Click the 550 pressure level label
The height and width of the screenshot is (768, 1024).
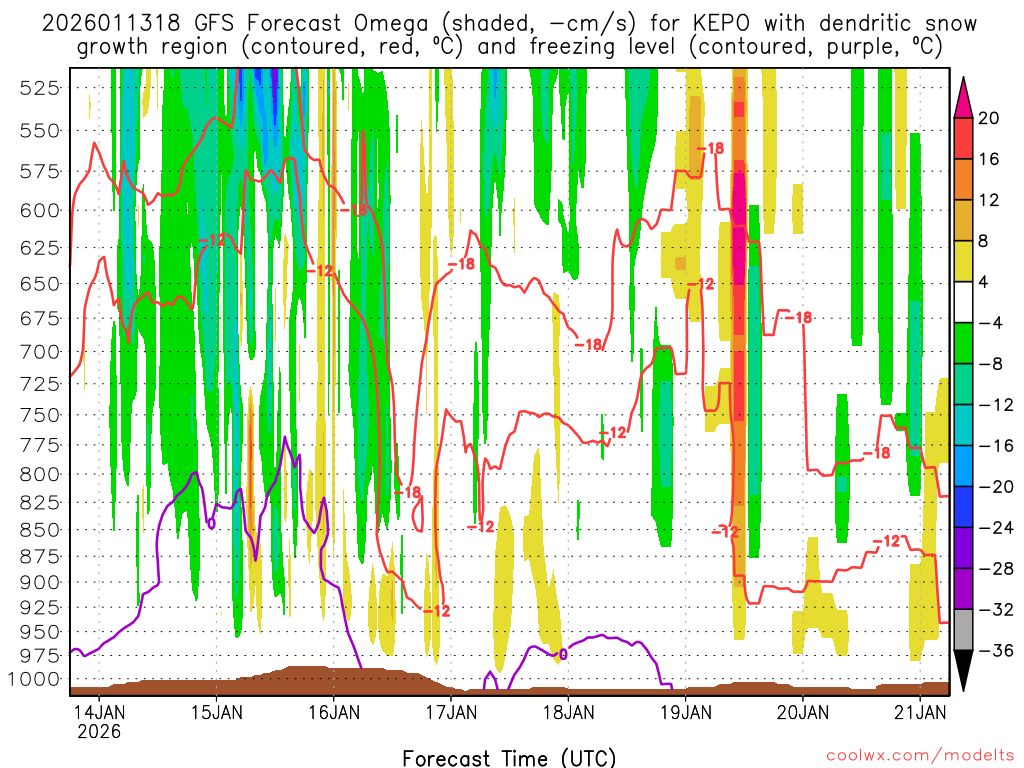pyautogui.click(x=40, y=131)
